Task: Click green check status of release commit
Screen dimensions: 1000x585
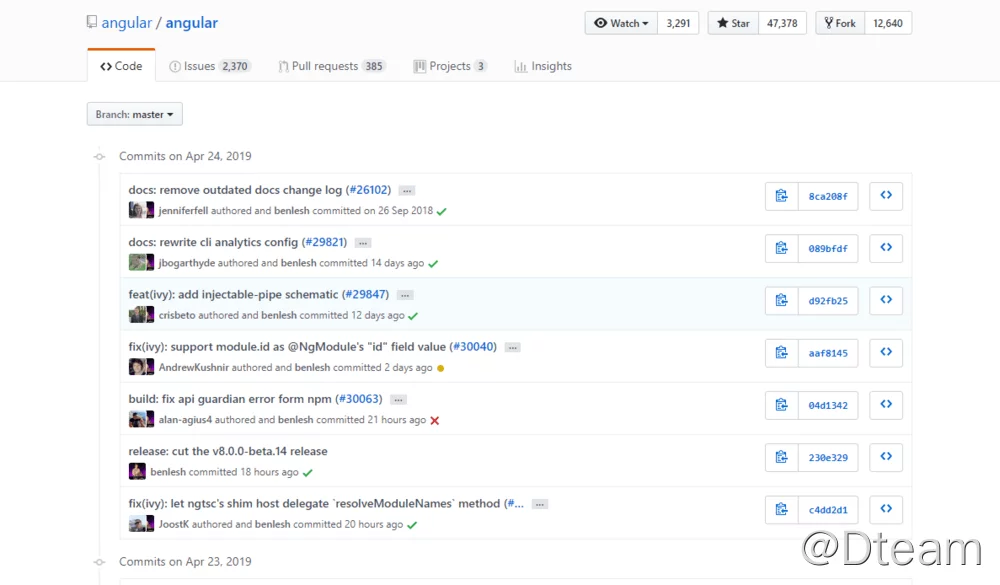Action: coord(307,473)
